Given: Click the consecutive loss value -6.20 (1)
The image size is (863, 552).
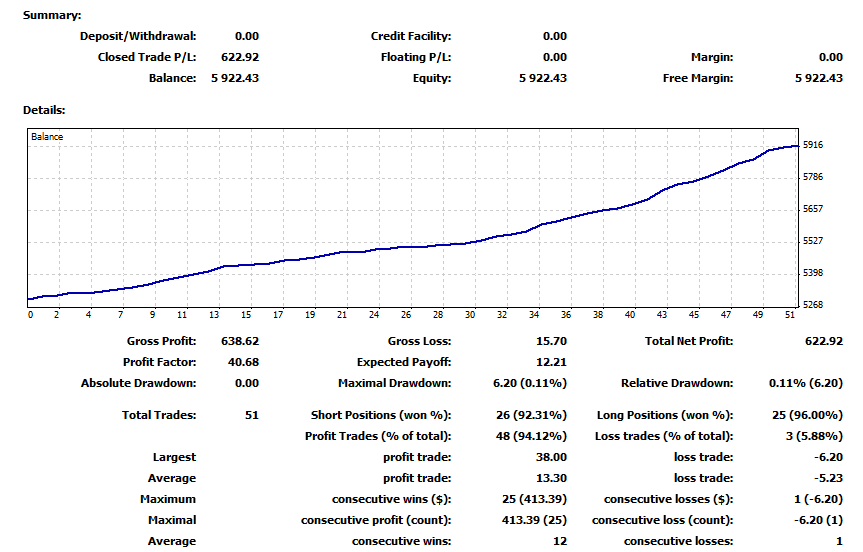Looking at the screenshot, I should 818,520.
